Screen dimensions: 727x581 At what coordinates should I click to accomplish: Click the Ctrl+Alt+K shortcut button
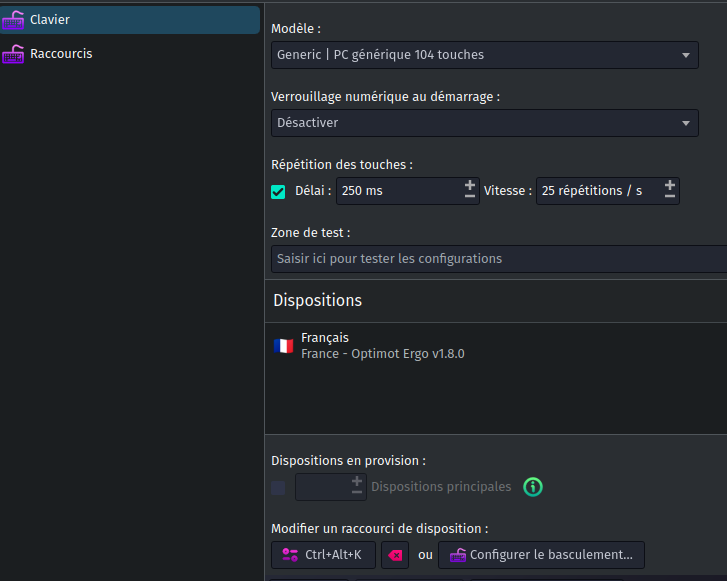pyautogui.click(x=323, y=555)
